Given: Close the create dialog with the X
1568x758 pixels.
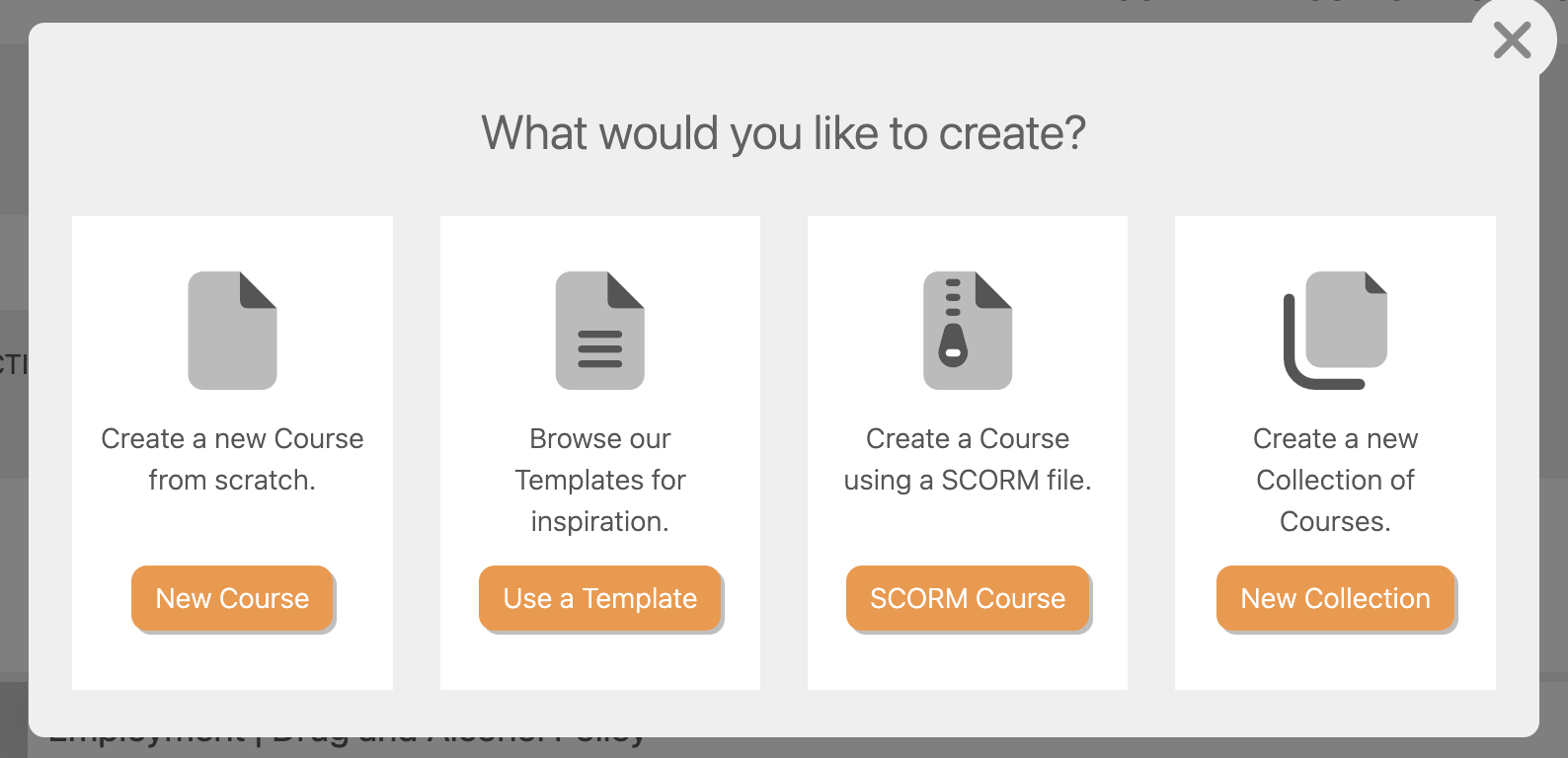Looking at the screenshot, I should 1512,41.
